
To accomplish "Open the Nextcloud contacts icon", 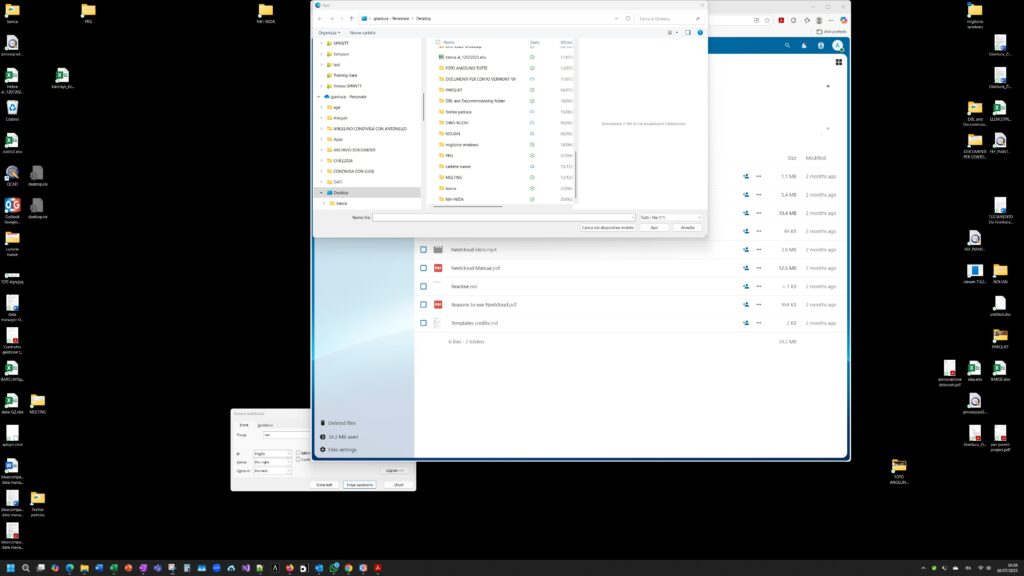I will pyautogui.click(x=821, y=46).
